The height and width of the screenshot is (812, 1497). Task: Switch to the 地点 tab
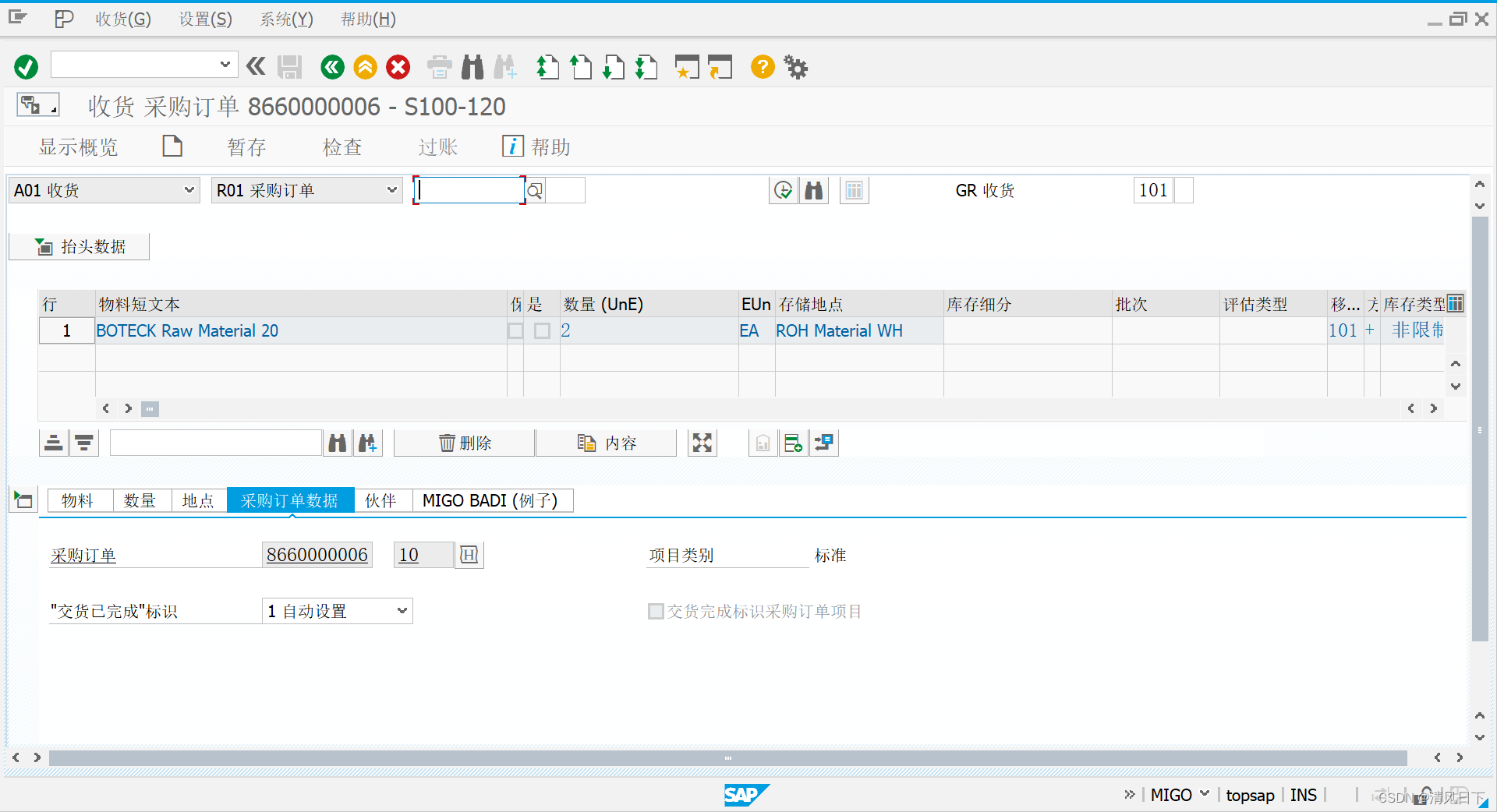[200, 500]
